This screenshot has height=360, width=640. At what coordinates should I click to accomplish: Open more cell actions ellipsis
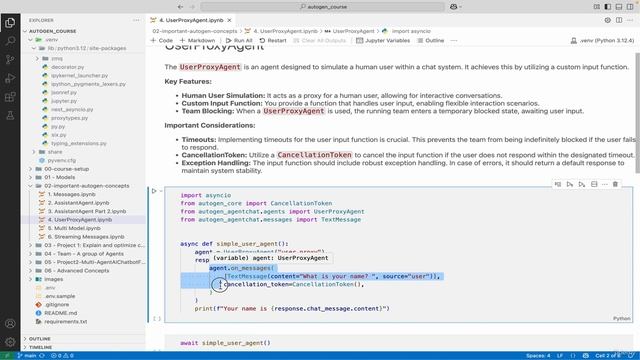(x=605, y=184)
